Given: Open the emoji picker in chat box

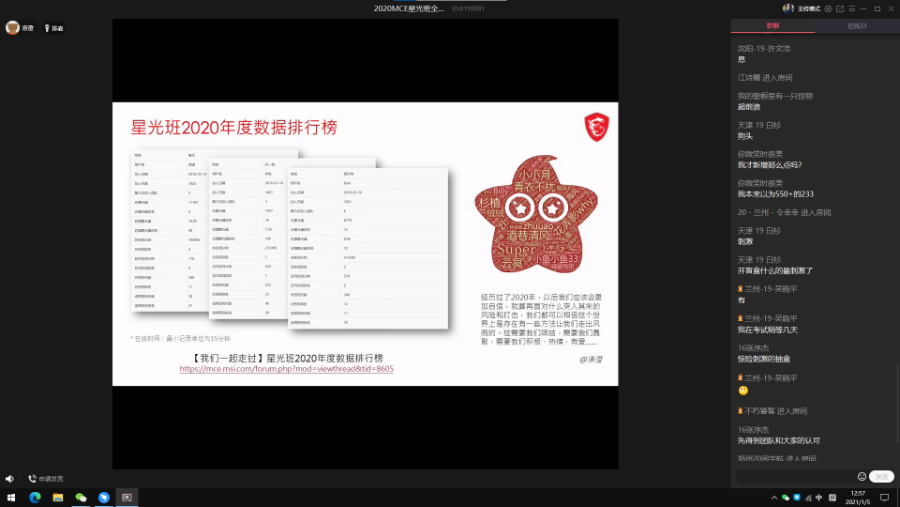Looking at the screenshot, I should [x=862, y=477].
